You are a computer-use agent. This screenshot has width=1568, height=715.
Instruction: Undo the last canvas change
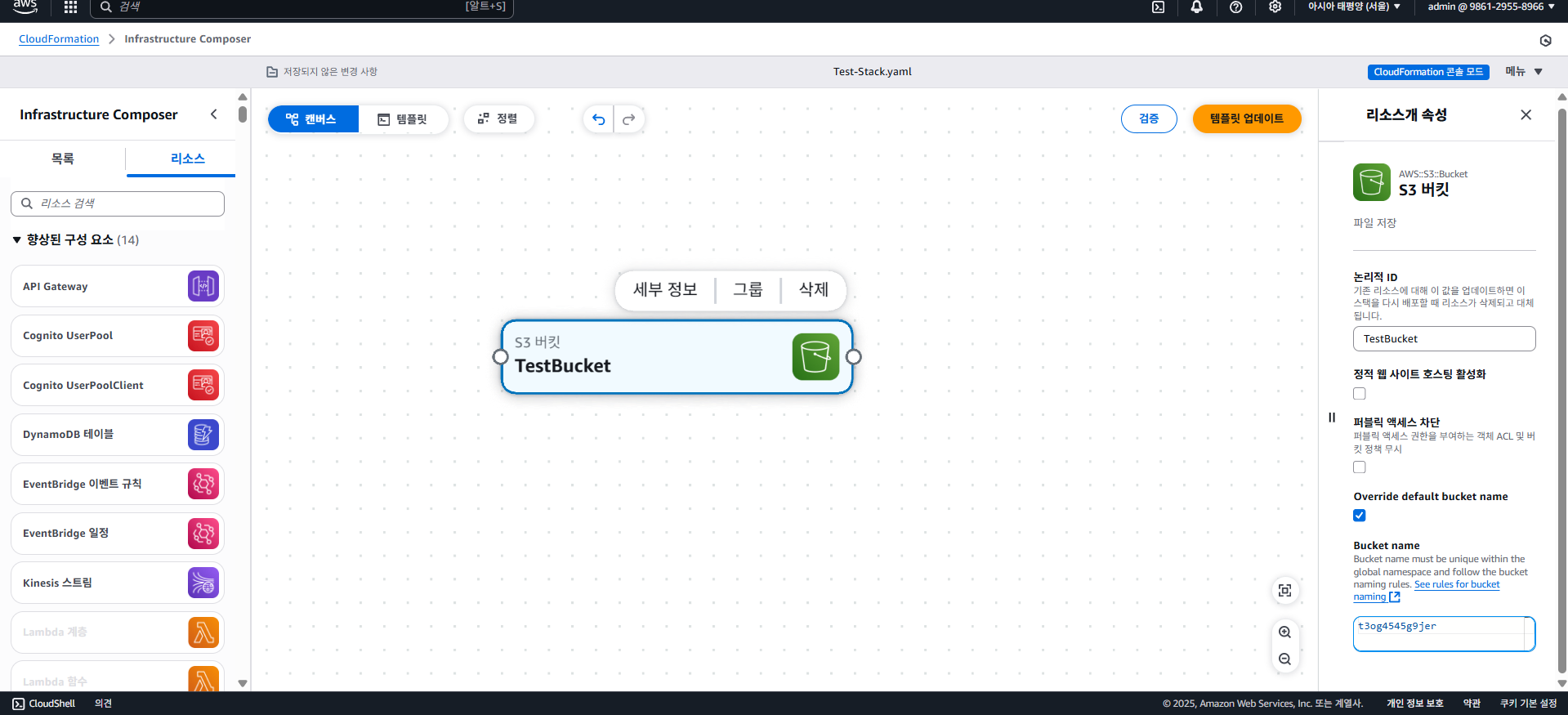[x=598, y=119]
